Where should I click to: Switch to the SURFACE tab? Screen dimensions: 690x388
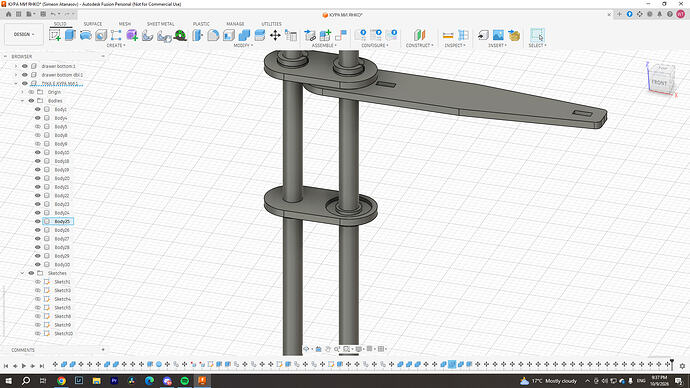(93, 24)
